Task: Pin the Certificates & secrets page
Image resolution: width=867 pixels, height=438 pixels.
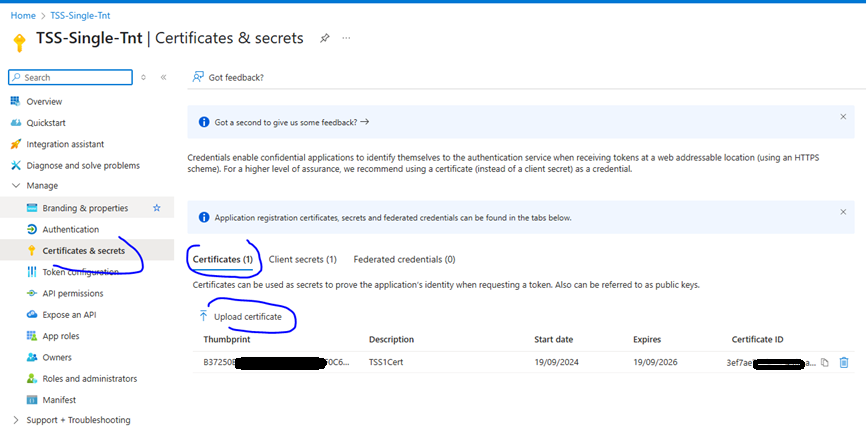Action: click(x=325, y=38)
